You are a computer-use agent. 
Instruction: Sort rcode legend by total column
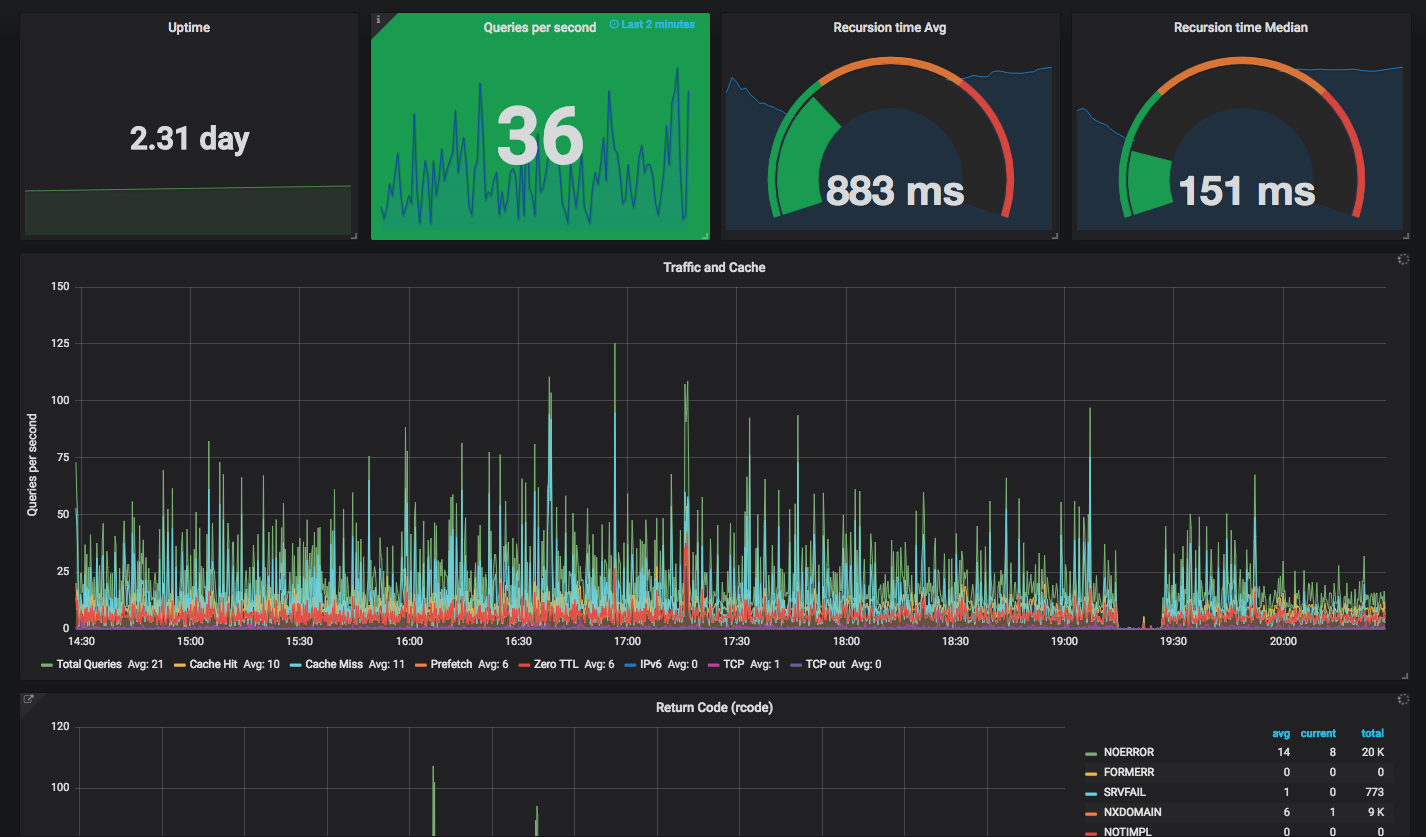(x=1372, y=733)
